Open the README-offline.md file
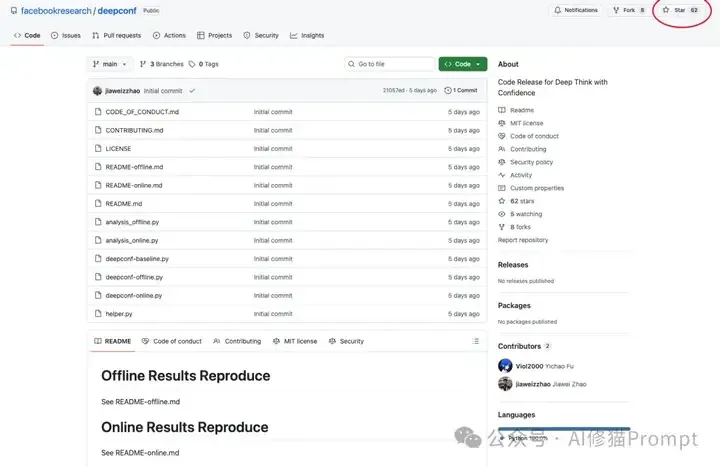This screenshot has width=720, height=467. click(x=135, y=167)
